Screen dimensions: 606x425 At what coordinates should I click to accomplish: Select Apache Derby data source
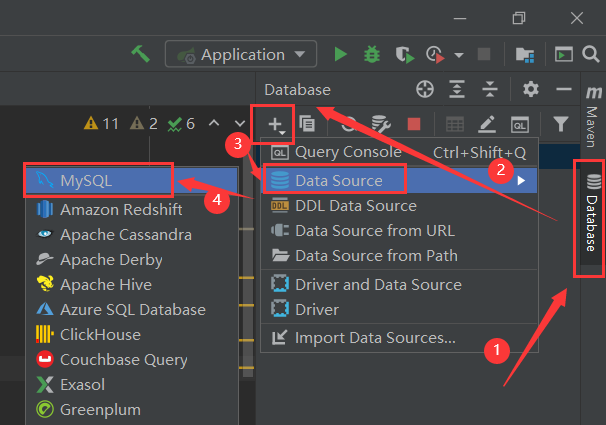pos(131,260)
